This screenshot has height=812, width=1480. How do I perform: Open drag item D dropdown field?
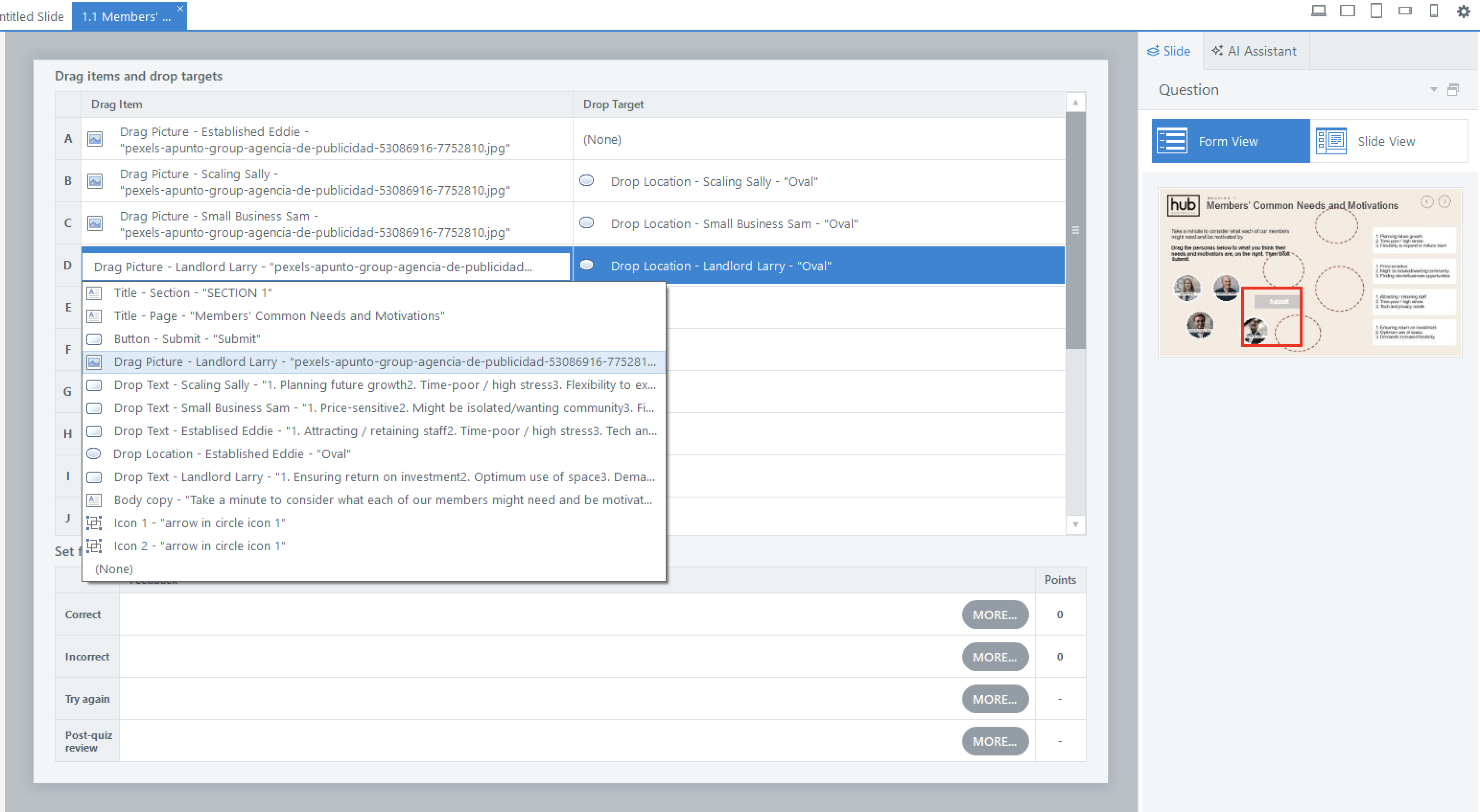tap(326, 267)
